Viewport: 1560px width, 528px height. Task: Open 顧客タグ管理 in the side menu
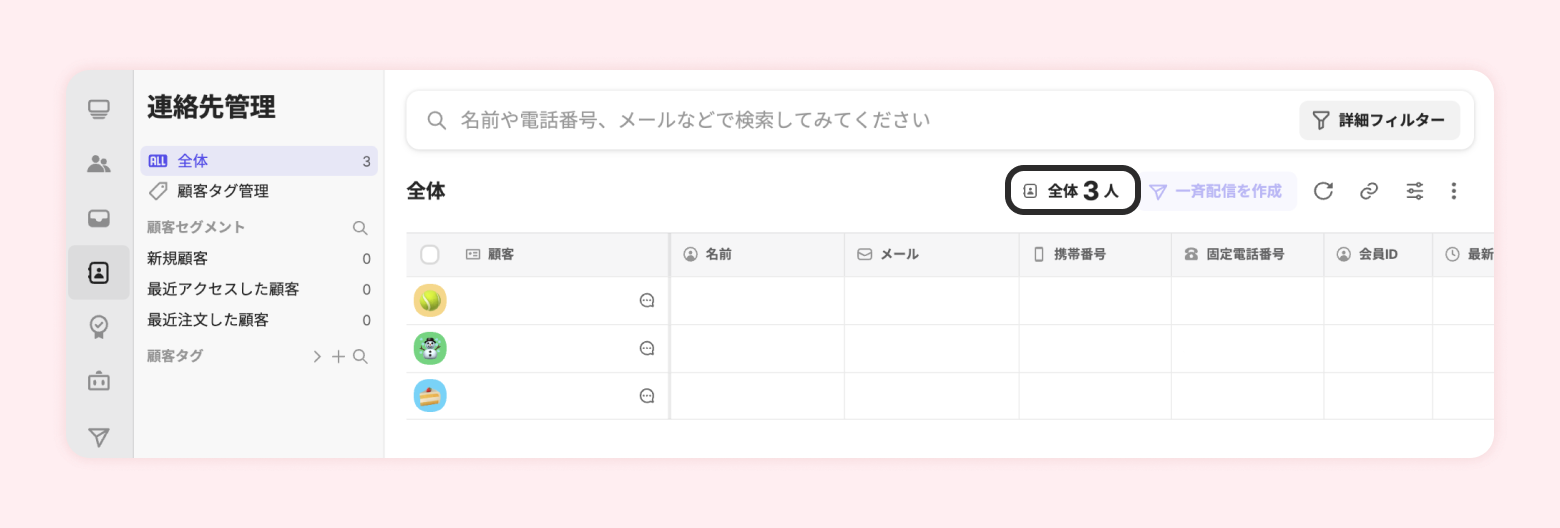222,191
